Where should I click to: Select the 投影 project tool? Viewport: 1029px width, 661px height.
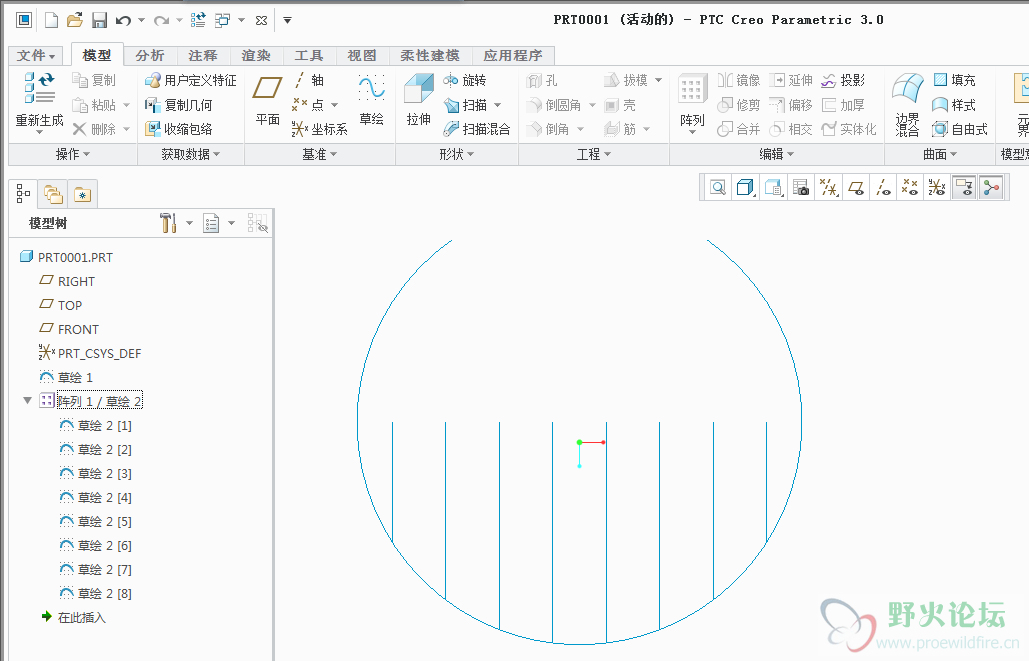[x=843, y=80]
